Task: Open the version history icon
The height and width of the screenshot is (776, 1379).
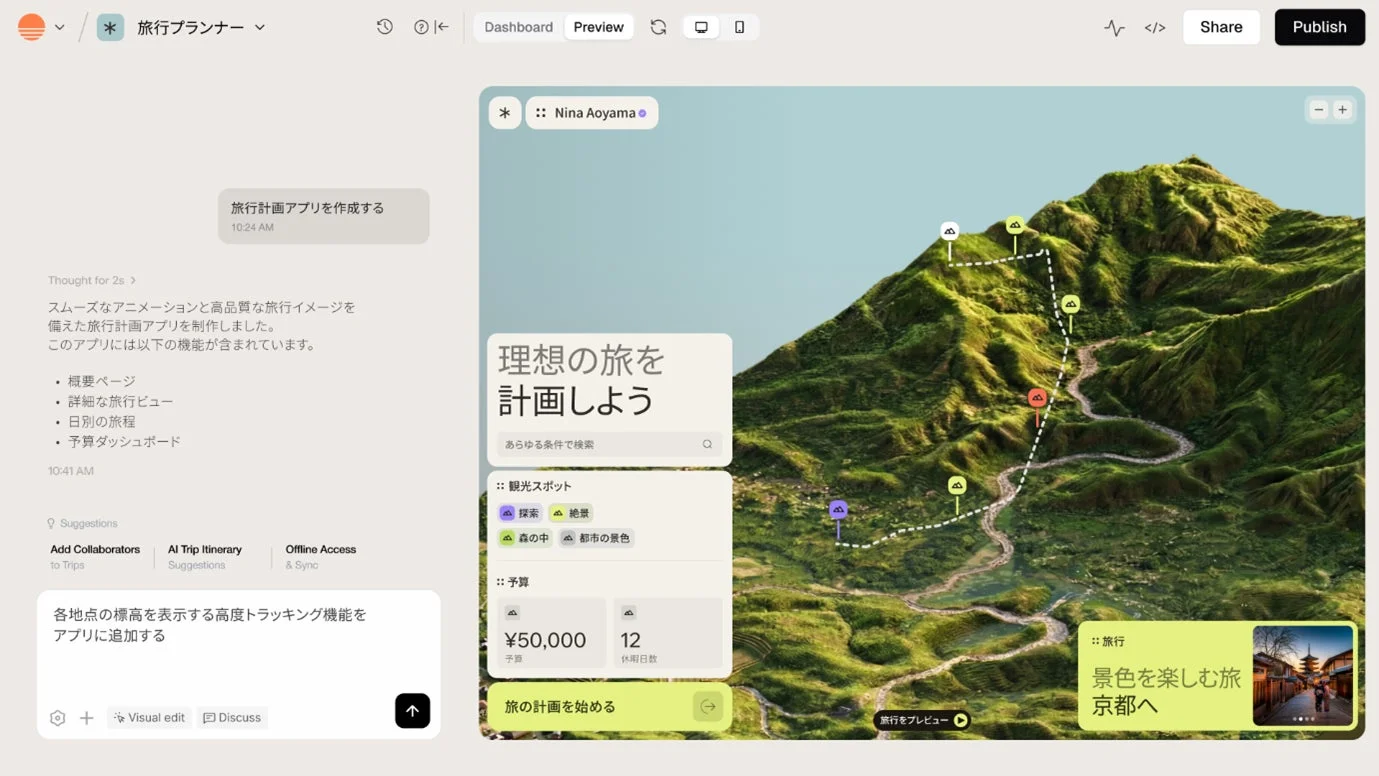Action: coord(384,27)
